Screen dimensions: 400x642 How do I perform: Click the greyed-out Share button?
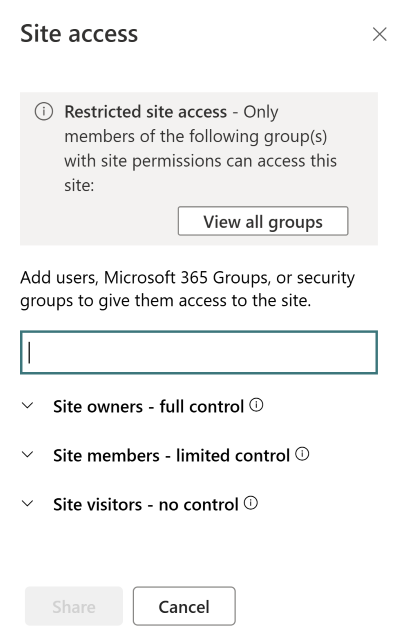pos(74,606)
